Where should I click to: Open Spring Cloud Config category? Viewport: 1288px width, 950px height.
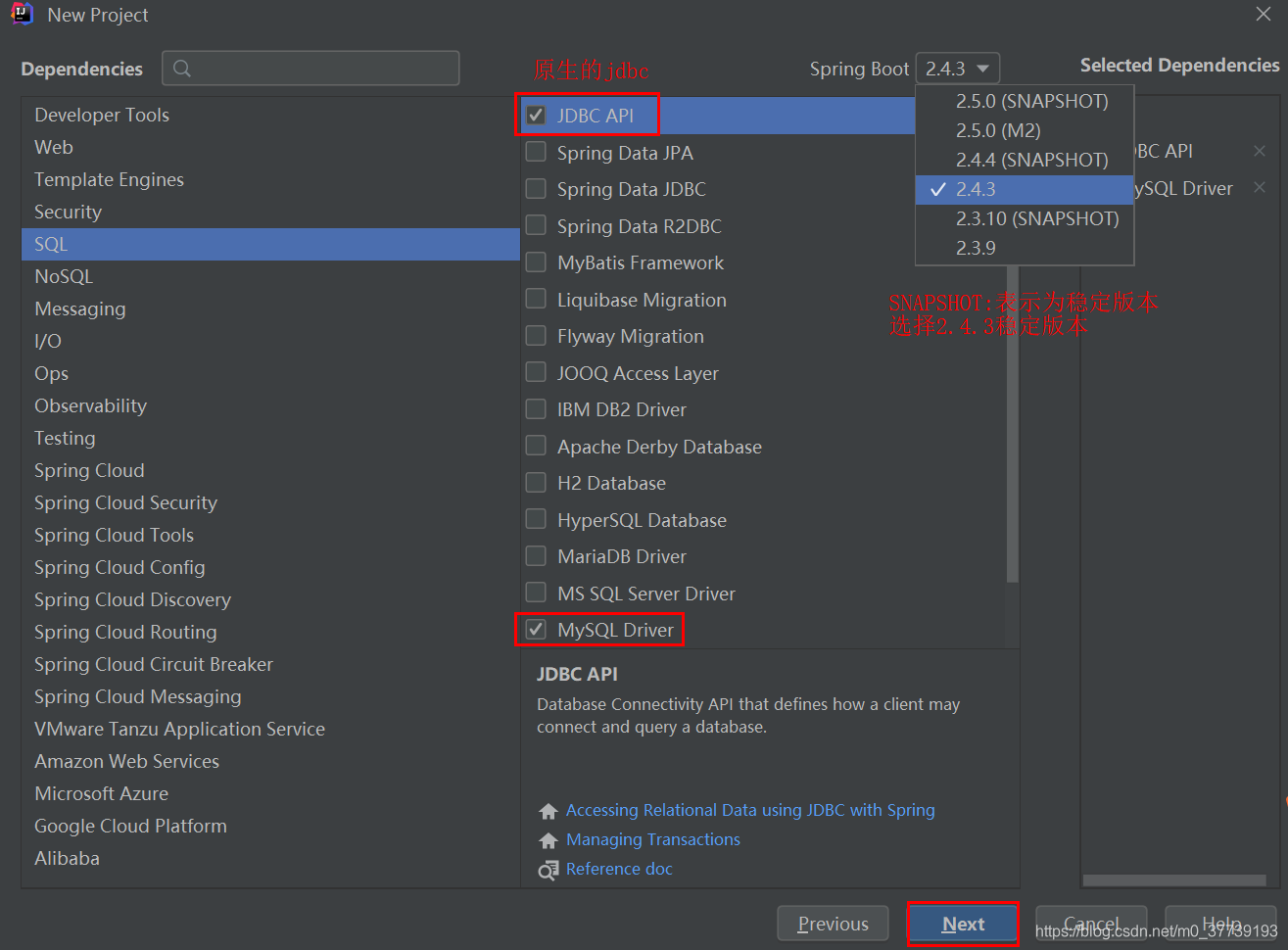click(270, 567)
